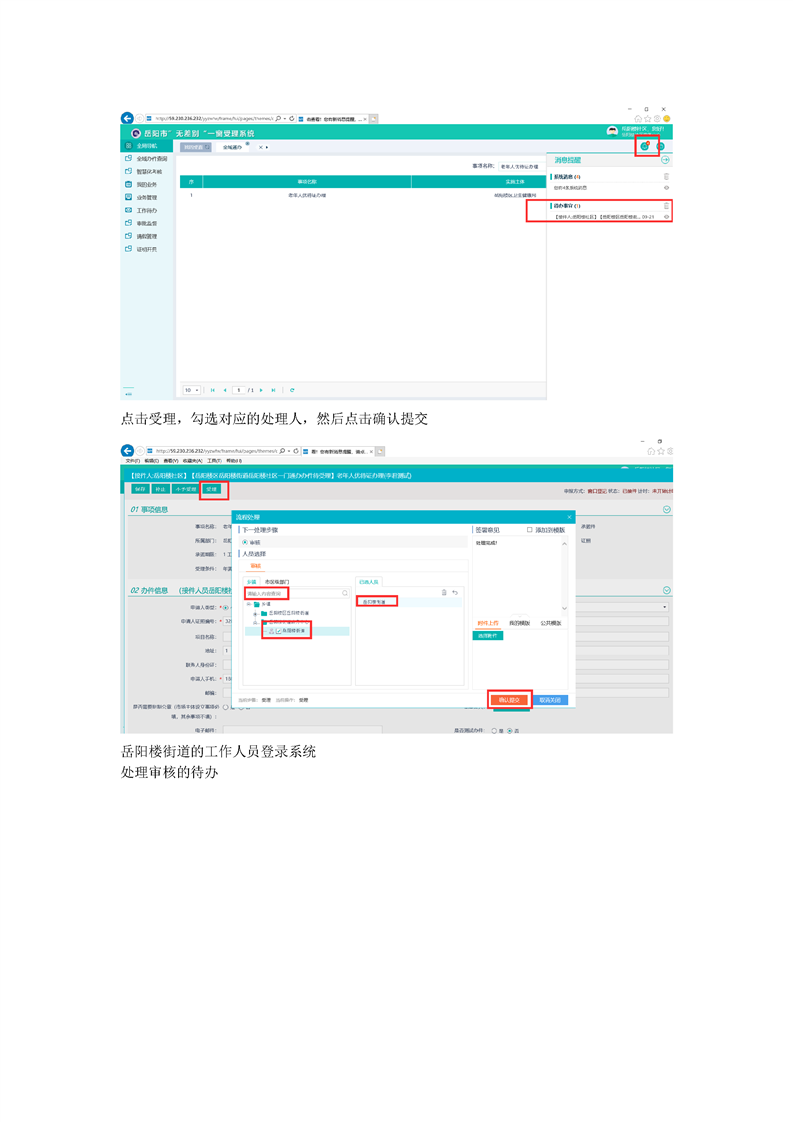Select the 审核 radio button

click(x=245, y=542)
